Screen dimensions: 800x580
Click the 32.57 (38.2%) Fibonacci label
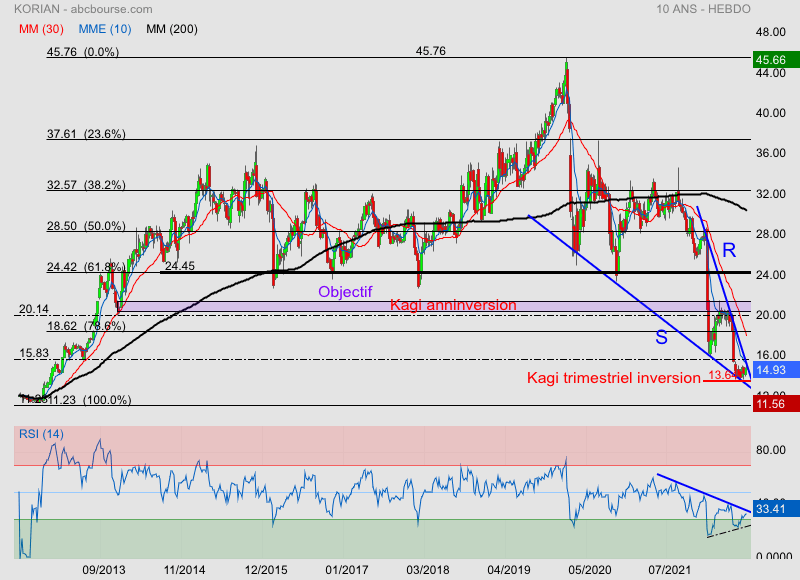[x=86, y=185]
